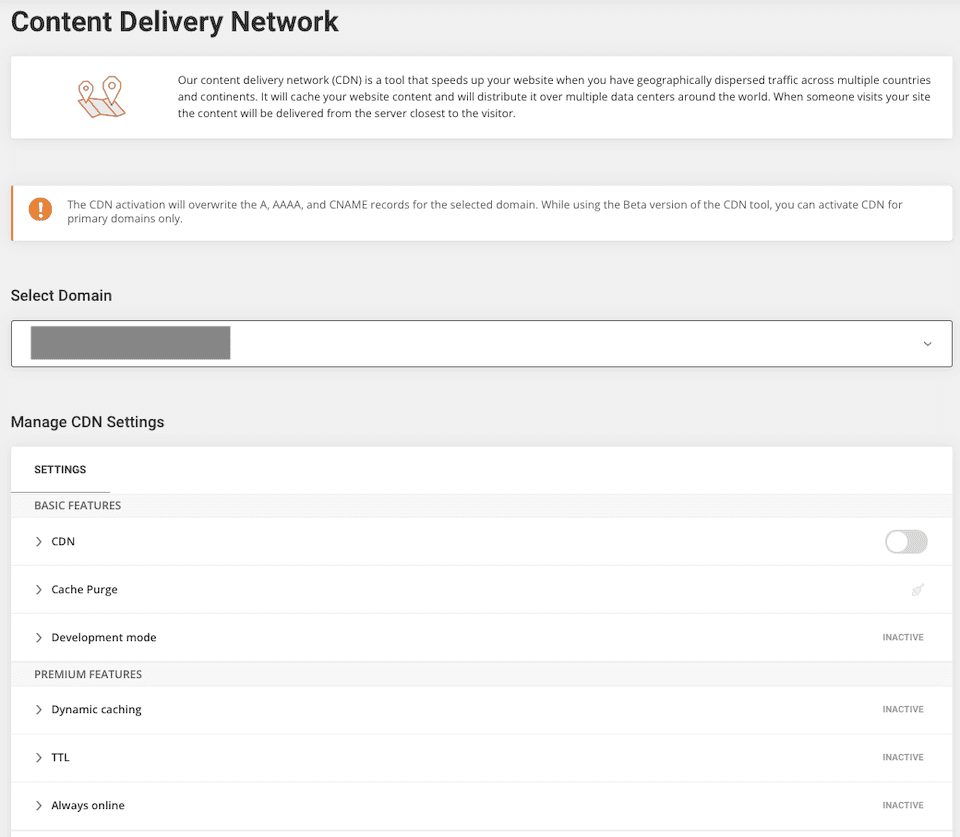Click the CDN row expand arrow

(x=38, y=541)
